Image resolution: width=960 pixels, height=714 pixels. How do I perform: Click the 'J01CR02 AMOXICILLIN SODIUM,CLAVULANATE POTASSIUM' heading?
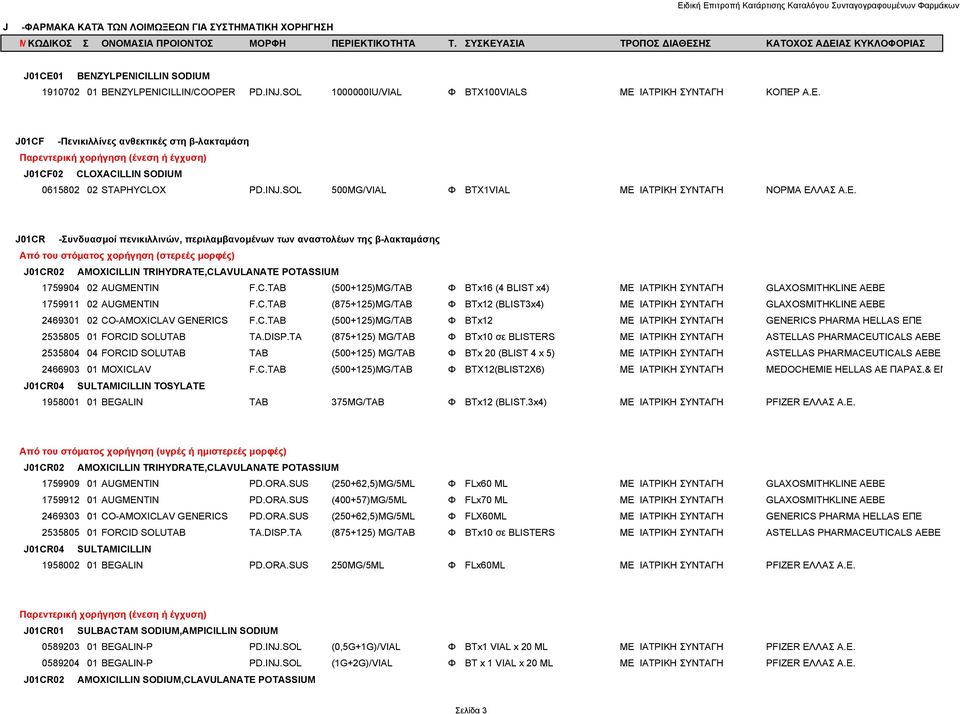click(170, 680)
